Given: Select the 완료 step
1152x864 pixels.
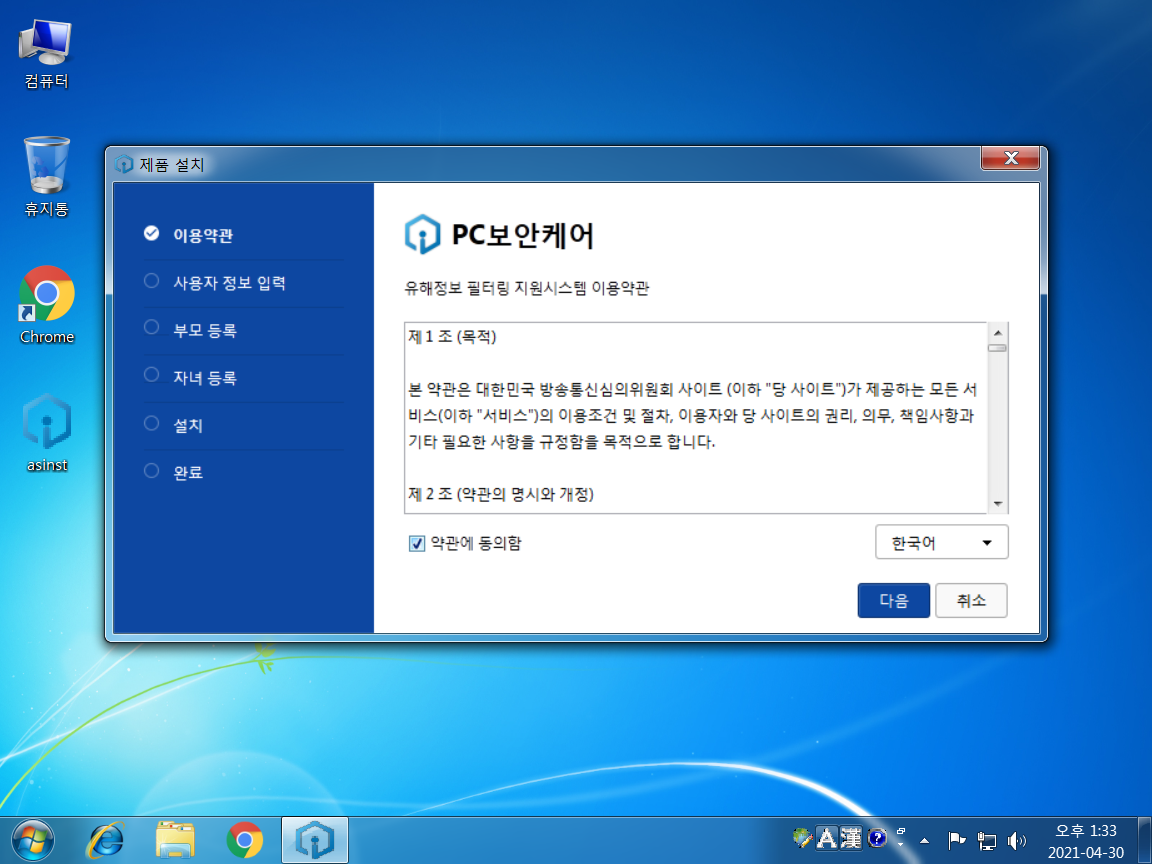Looking at the screenshot, I should coord(188,472).
